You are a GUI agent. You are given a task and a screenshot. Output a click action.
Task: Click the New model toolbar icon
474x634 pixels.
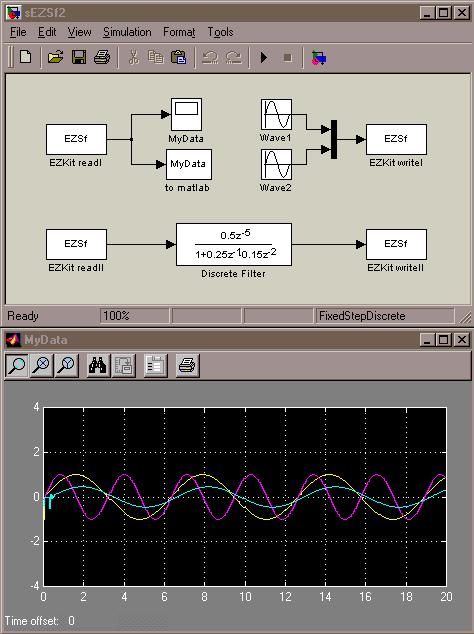(x=25, y=57)
